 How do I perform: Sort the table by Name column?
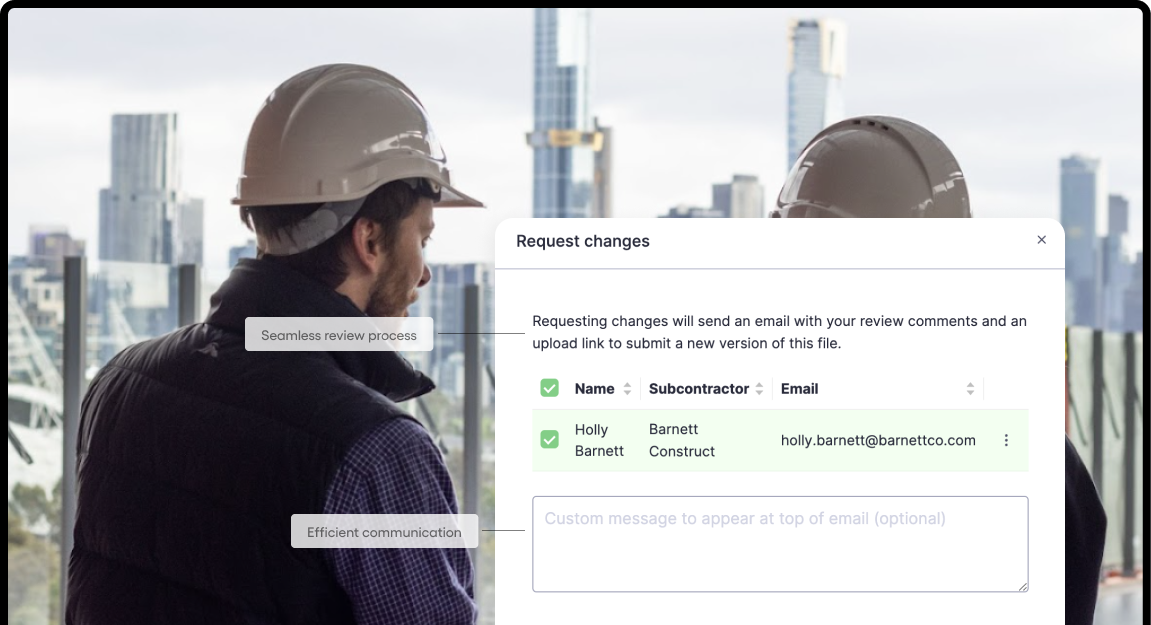click(x=627, y=389)
